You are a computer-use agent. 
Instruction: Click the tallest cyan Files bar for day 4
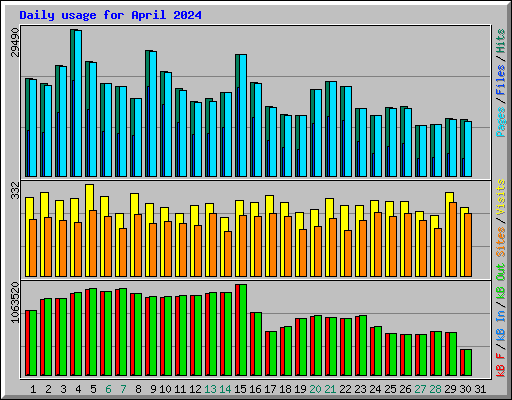(78, 103)
